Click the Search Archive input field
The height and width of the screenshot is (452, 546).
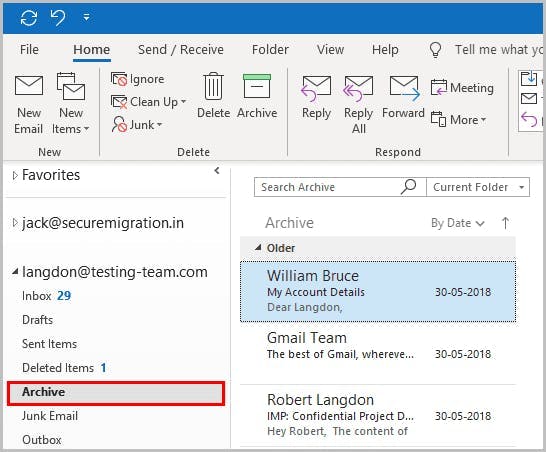[x=327, y=187]
